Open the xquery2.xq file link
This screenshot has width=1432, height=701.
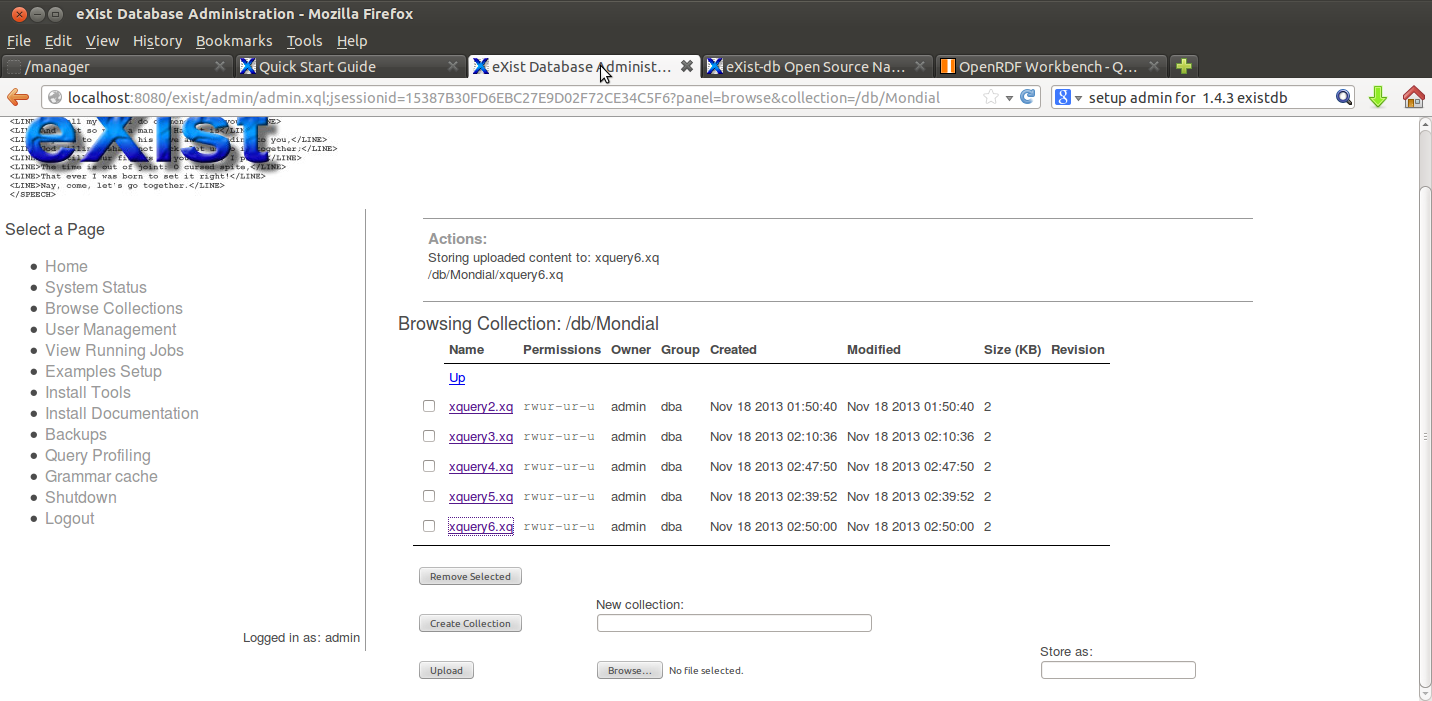[481, 407]
